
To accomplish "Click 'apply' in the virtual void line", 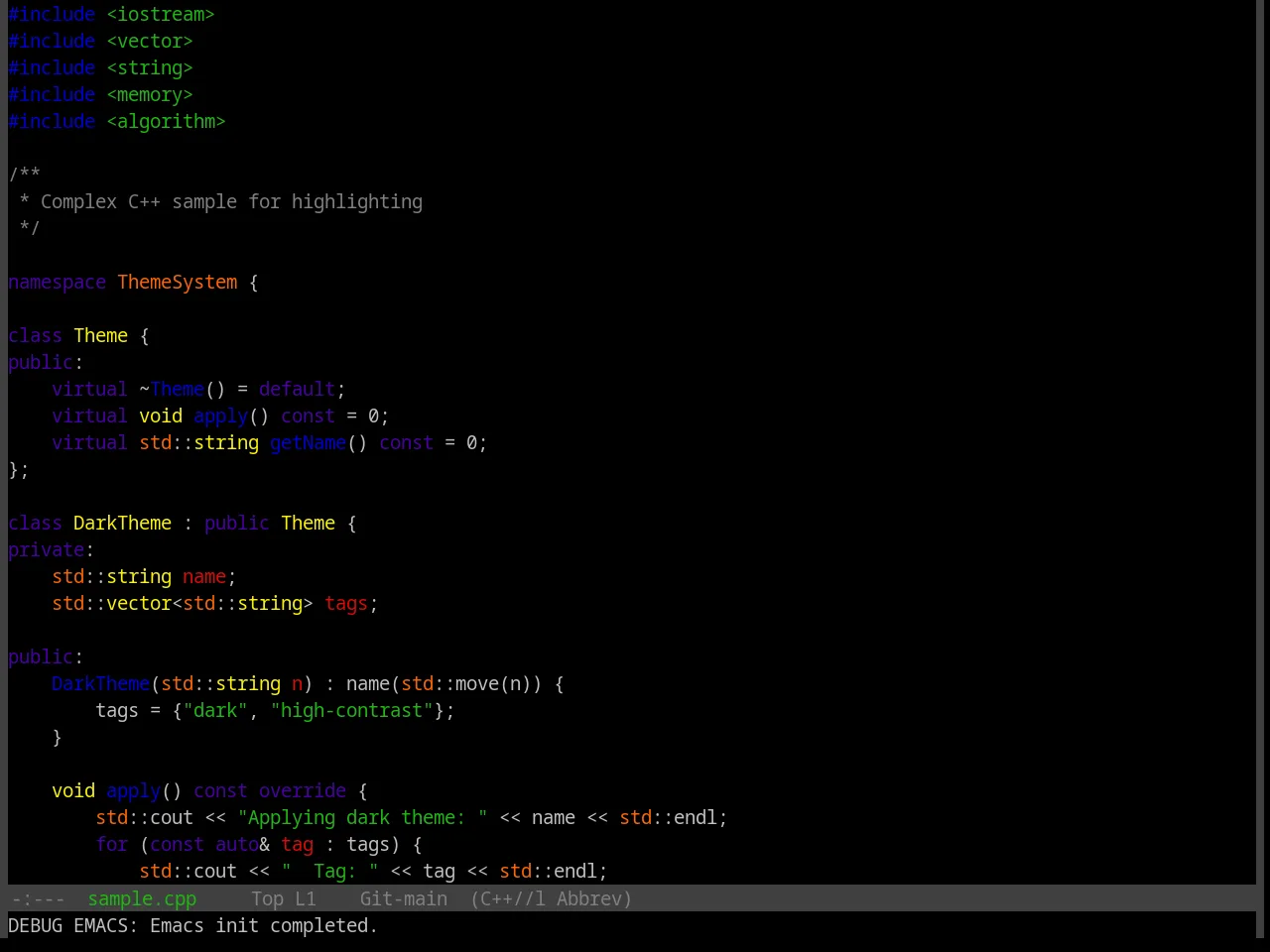I will [220, 416].
